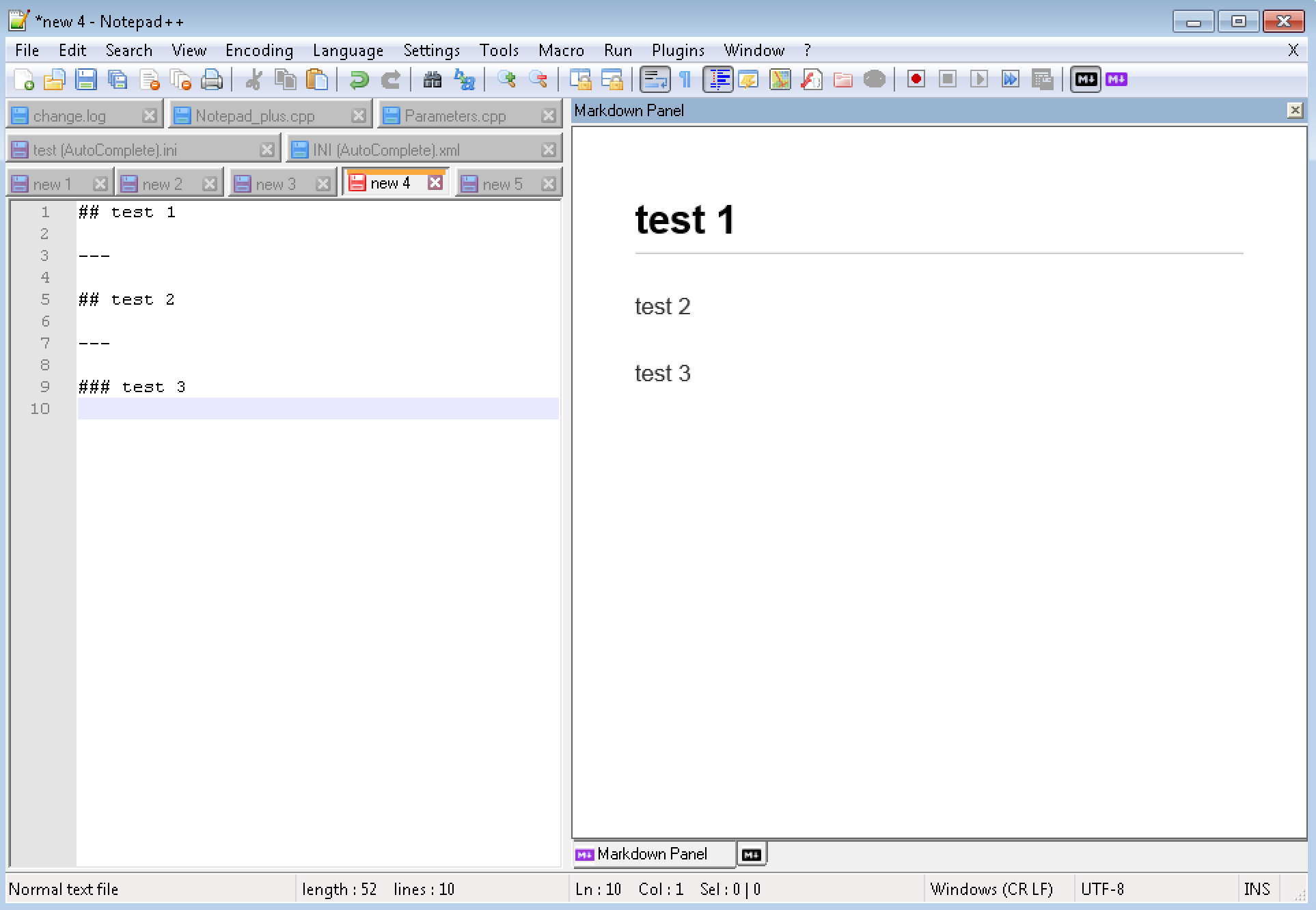Switch to the Notepad_plus.cpp tab
The height and width of the screenshot is (910, 1316).
tap(271, 115)
